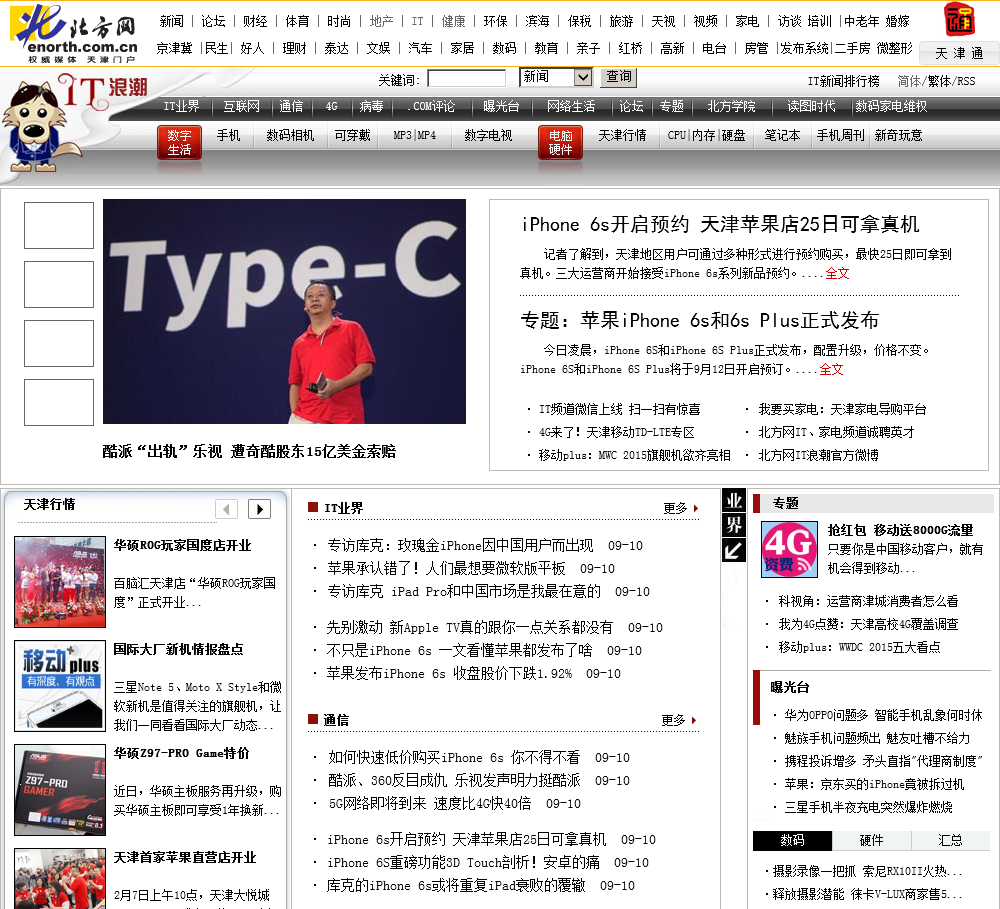The width and height of the screenshot is (1000, 909).
Task: Open 华硕Z97-PRO Game特价 headline
Action: [181, 753]
